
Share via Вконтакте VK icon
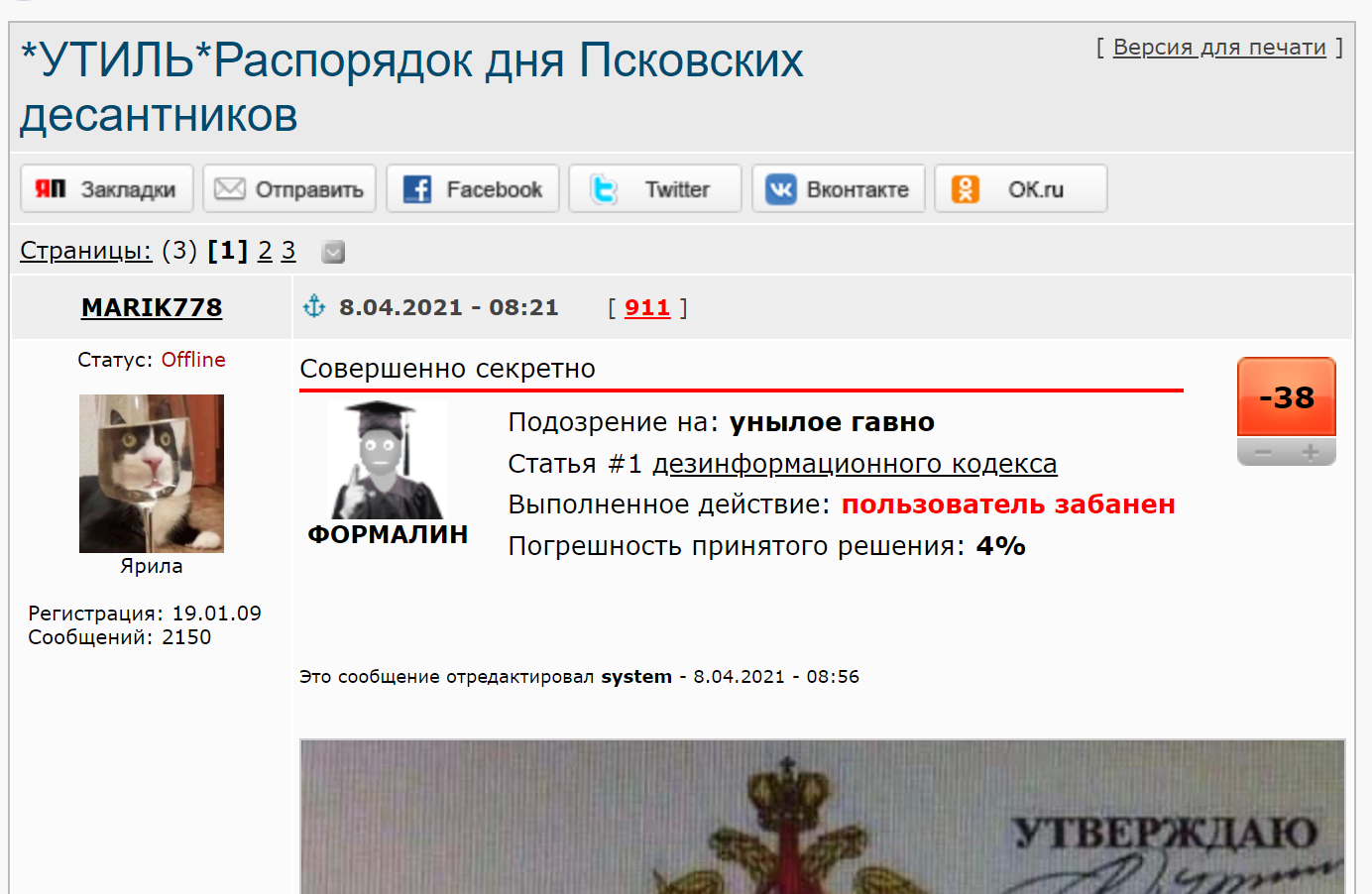781,189
